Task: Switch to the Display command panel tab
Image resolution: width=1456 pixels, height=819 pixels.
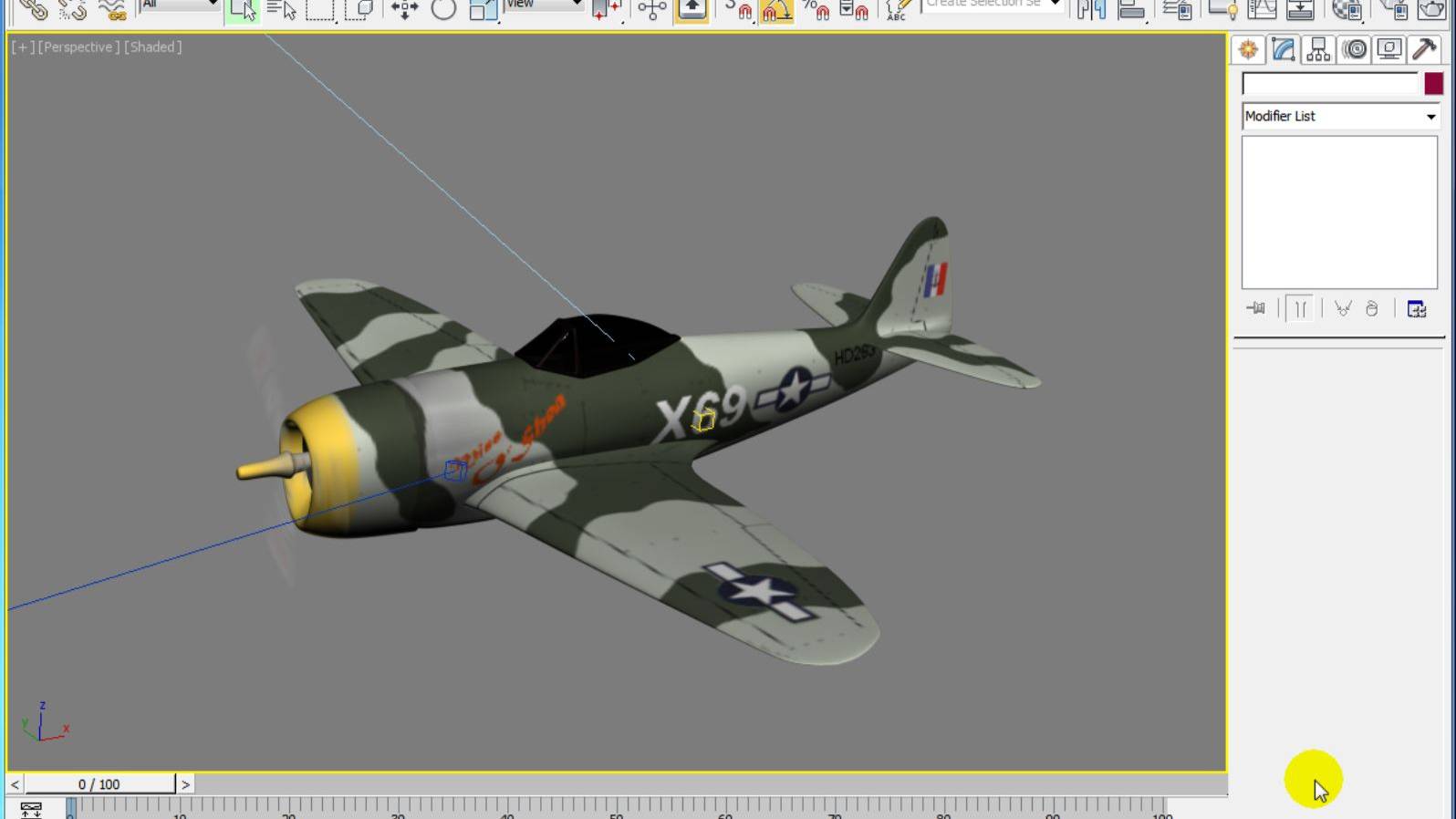Action: pyautogui.click(x=1389, y=49)
